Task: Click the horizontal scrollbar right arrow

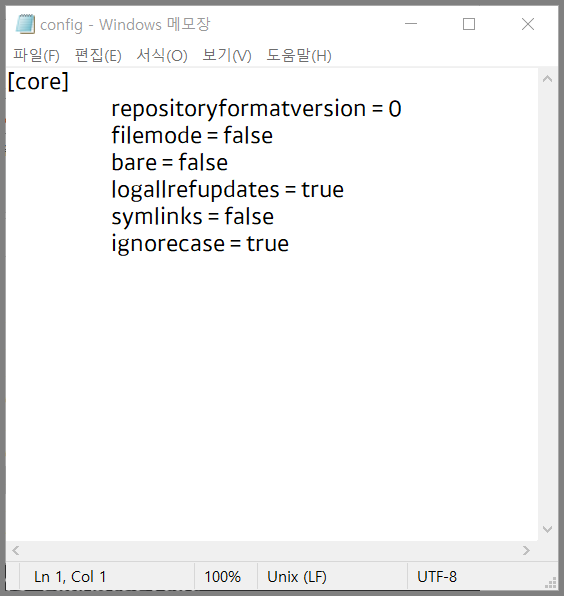Action: click(x=526, y=550)
